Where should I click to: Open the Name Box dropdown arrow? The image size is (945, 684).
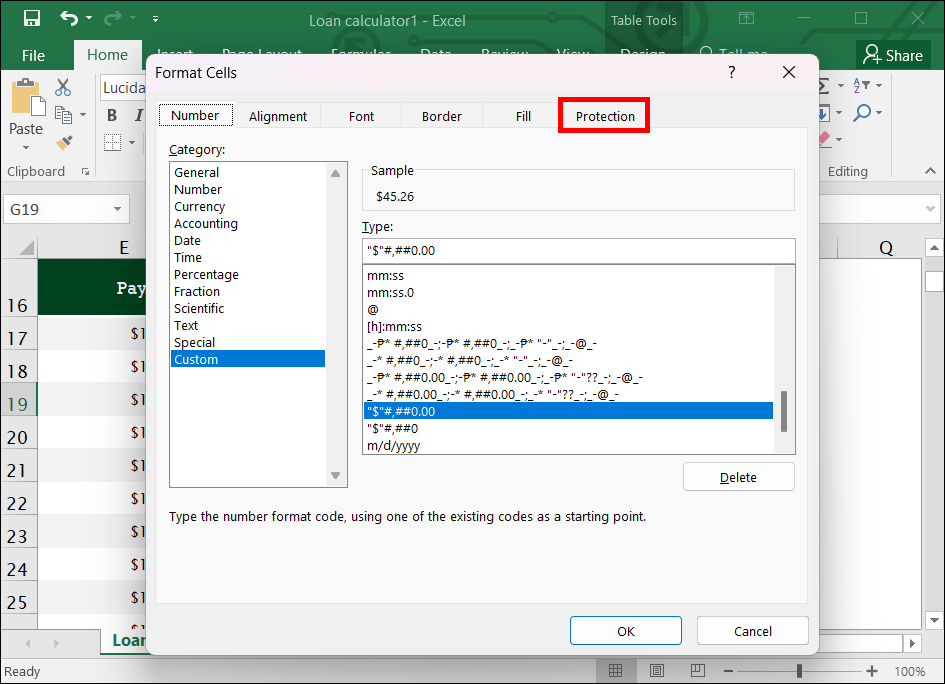pos(117,210)
